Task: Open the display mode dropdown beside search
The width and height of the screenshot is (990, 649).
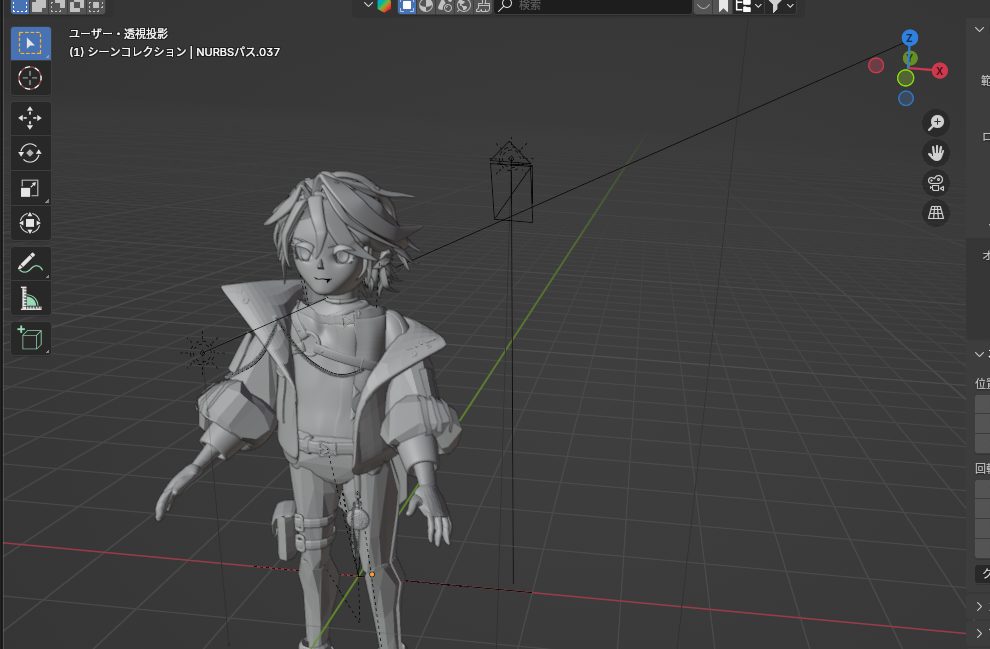Action: point(748,6)
